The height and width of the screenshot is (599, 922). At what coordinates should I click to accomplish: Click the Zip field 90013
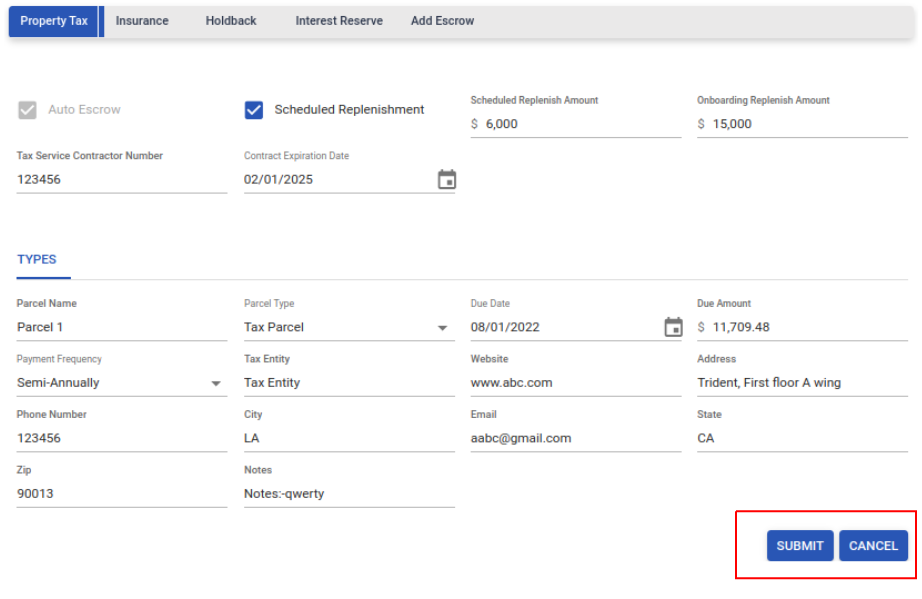click(122, 494)
